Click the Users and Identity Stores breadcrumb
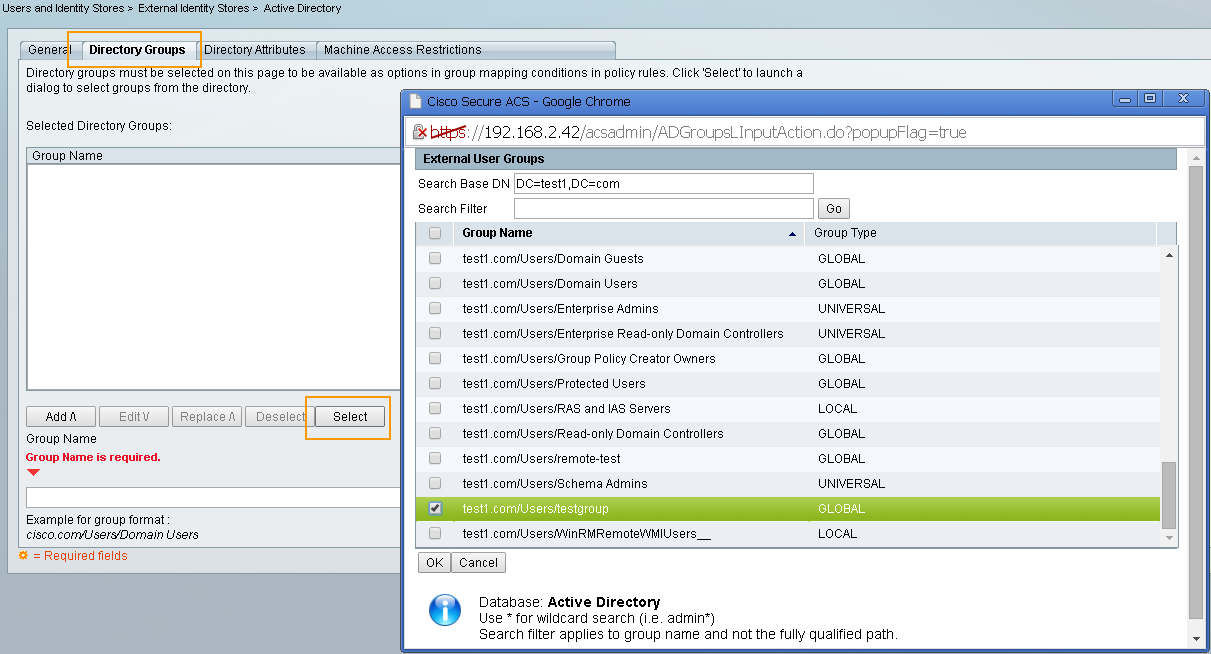Screen dimensions: 1211x654 pos(63,8)
